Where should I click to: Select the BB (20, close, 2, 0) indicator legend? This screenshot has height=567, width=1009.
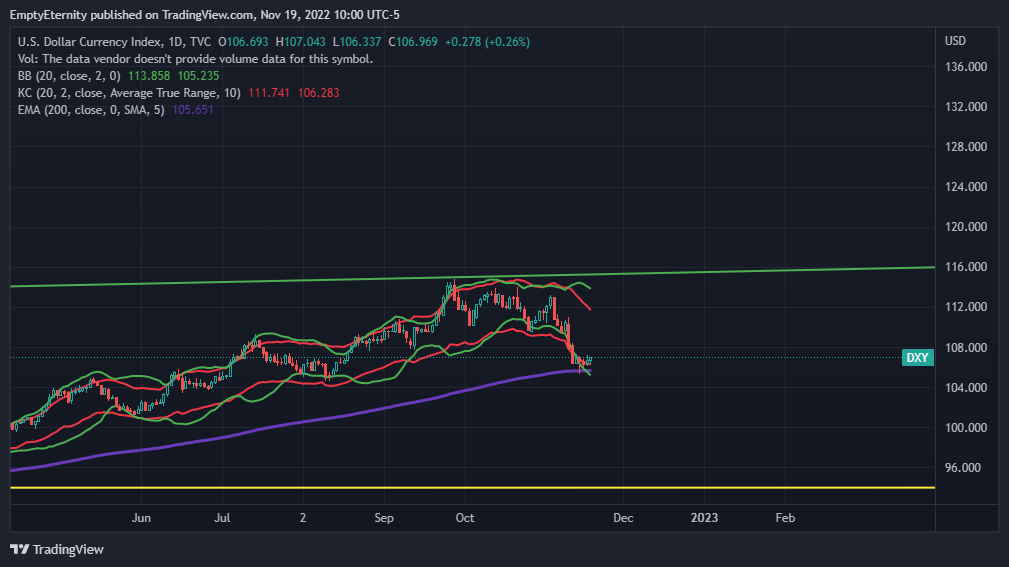(69, 76)
